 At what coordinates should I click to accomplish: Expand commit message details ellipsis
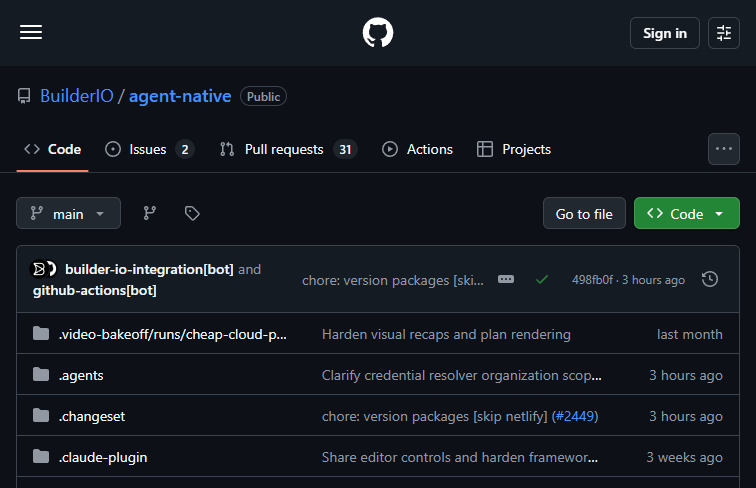(506, 279)
